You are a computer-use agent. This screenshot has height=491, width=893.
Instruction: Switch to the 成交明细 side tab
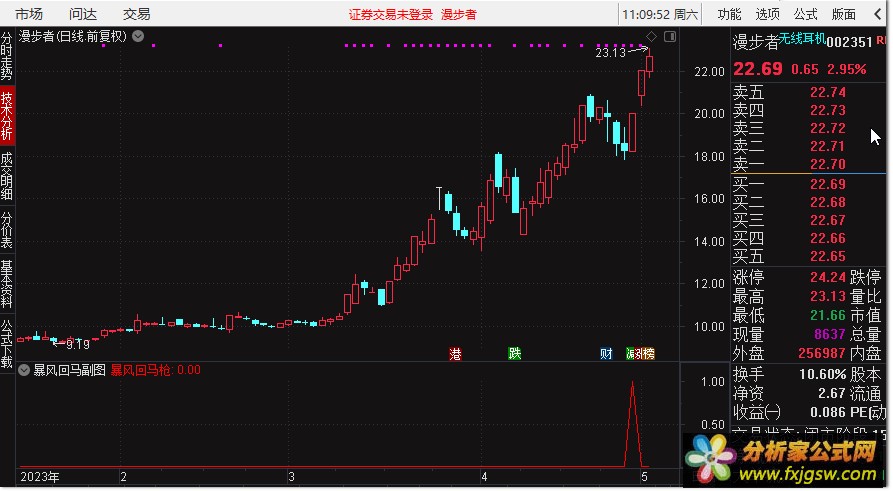7,175
